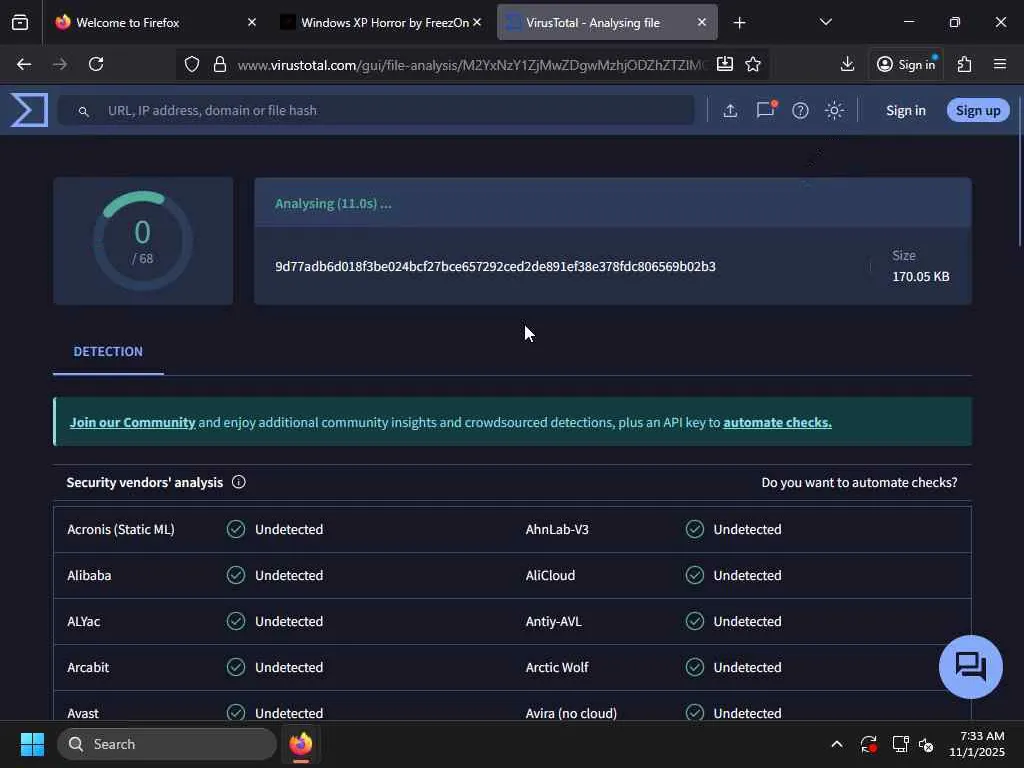Click VirusTotal Sign in link
The height and width of the screenshot is (768, 1024).
pos(905,110)
